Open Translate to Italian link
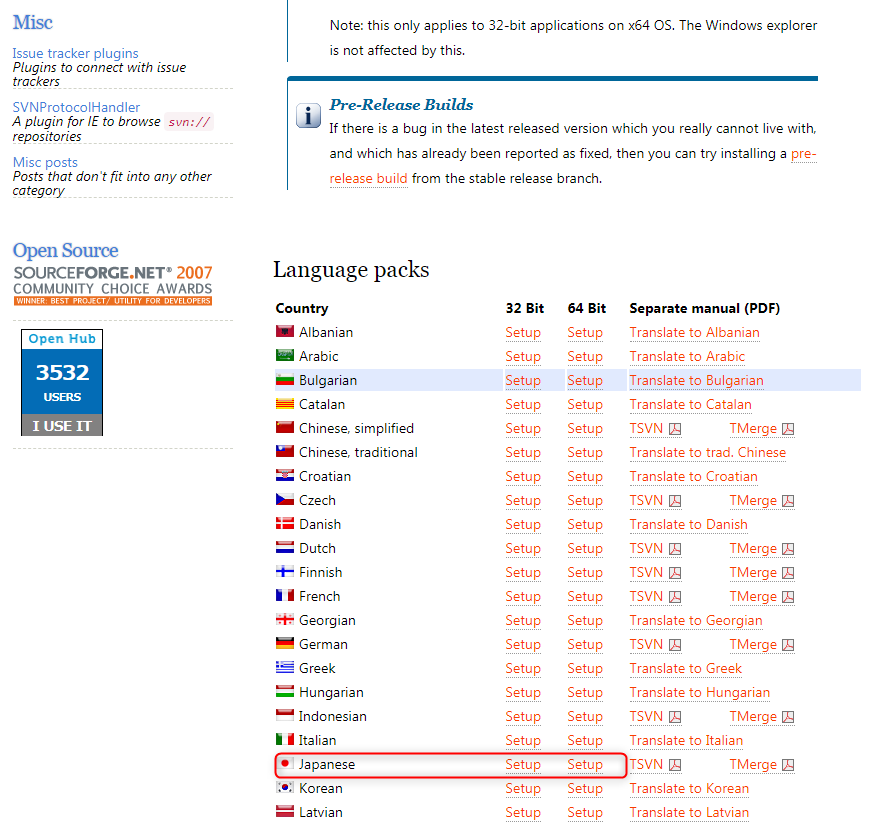 click(x=686, y=740)
